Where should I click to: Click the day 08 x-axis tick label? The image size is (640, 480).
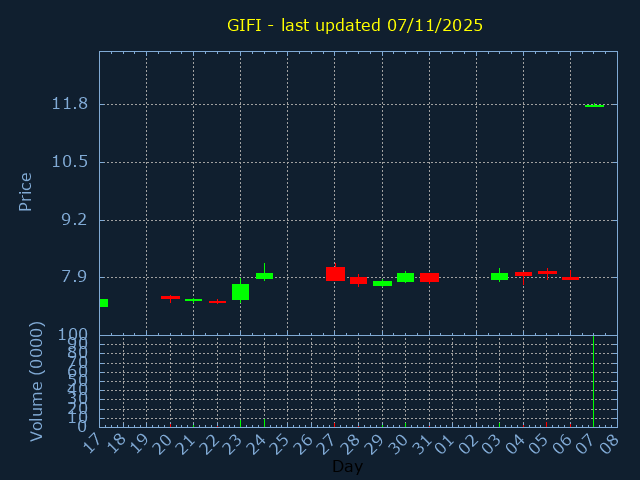pos(611,444)
